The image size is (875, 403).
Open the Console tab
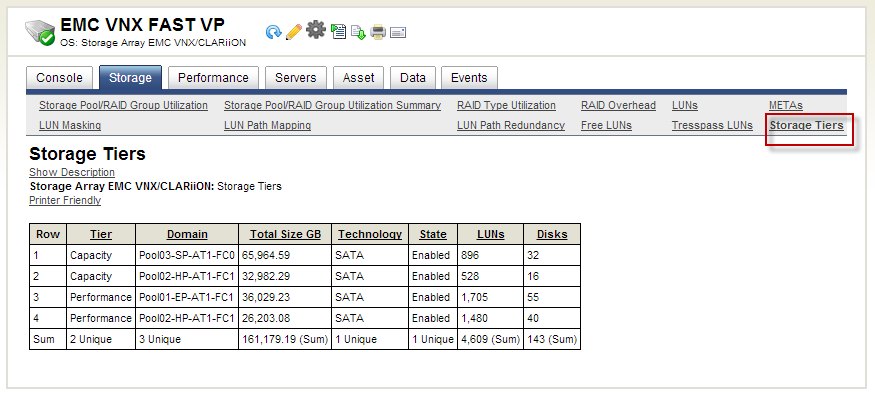[59, 78]
